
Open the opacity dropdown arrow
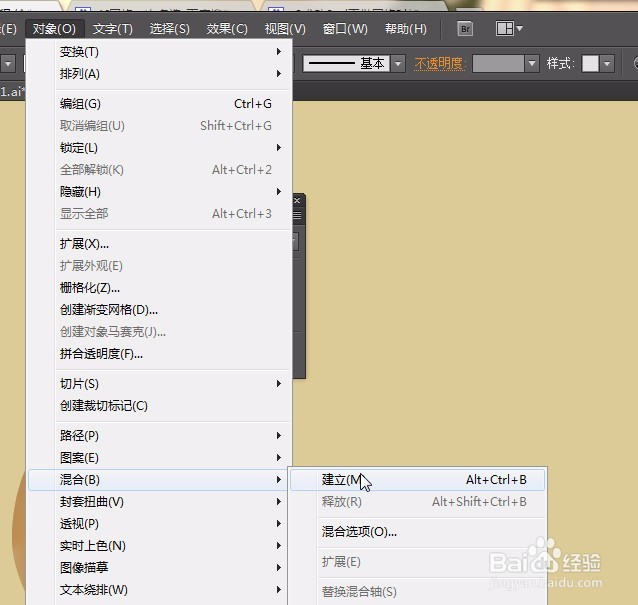tap(531, 63)
